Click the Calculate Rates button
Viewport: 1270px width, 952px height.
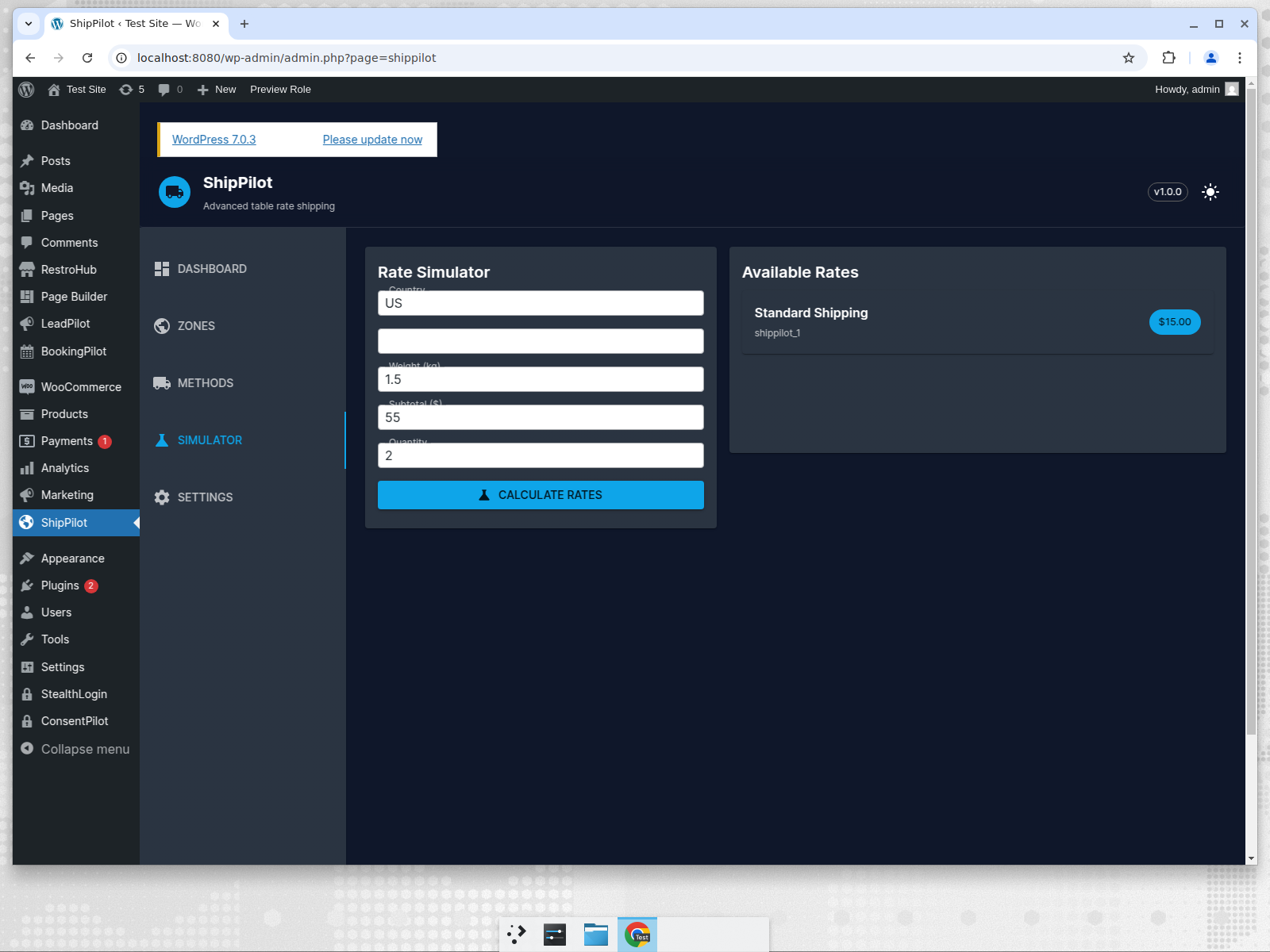541,495
